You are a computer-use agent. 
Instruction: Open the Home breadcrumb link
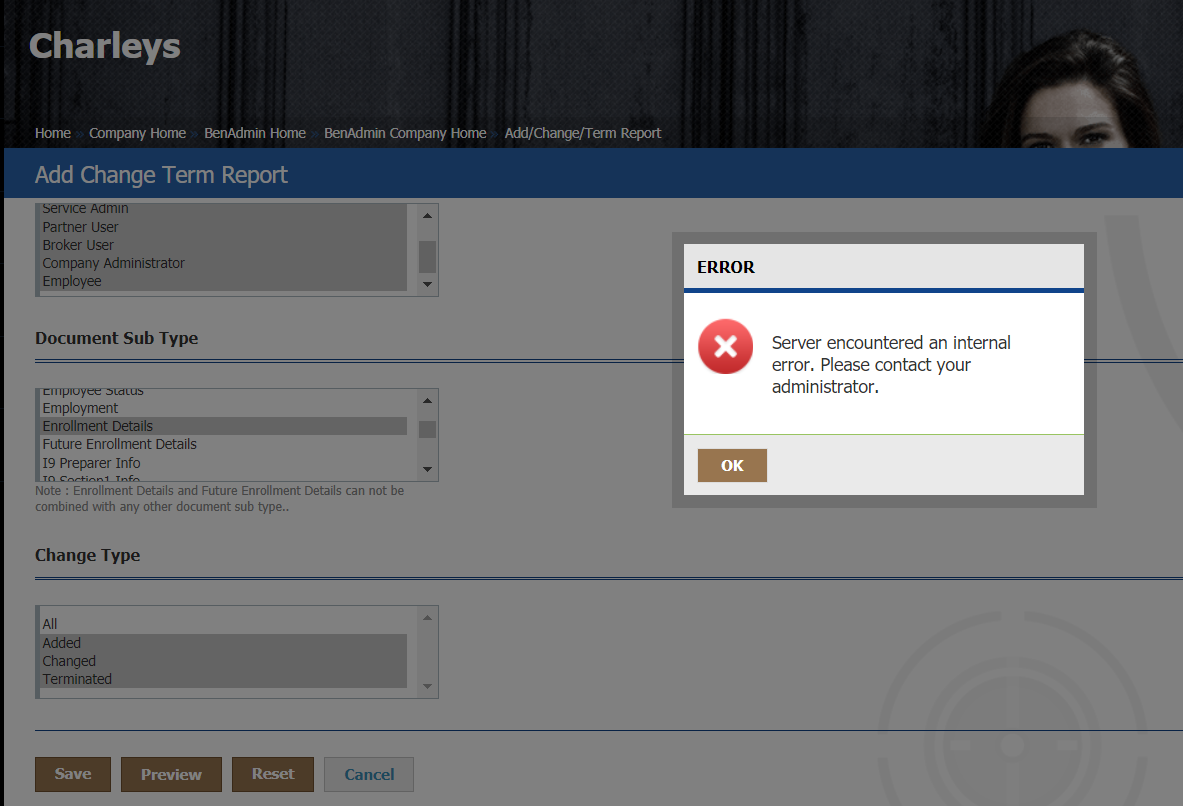click(x=53, y=133)
